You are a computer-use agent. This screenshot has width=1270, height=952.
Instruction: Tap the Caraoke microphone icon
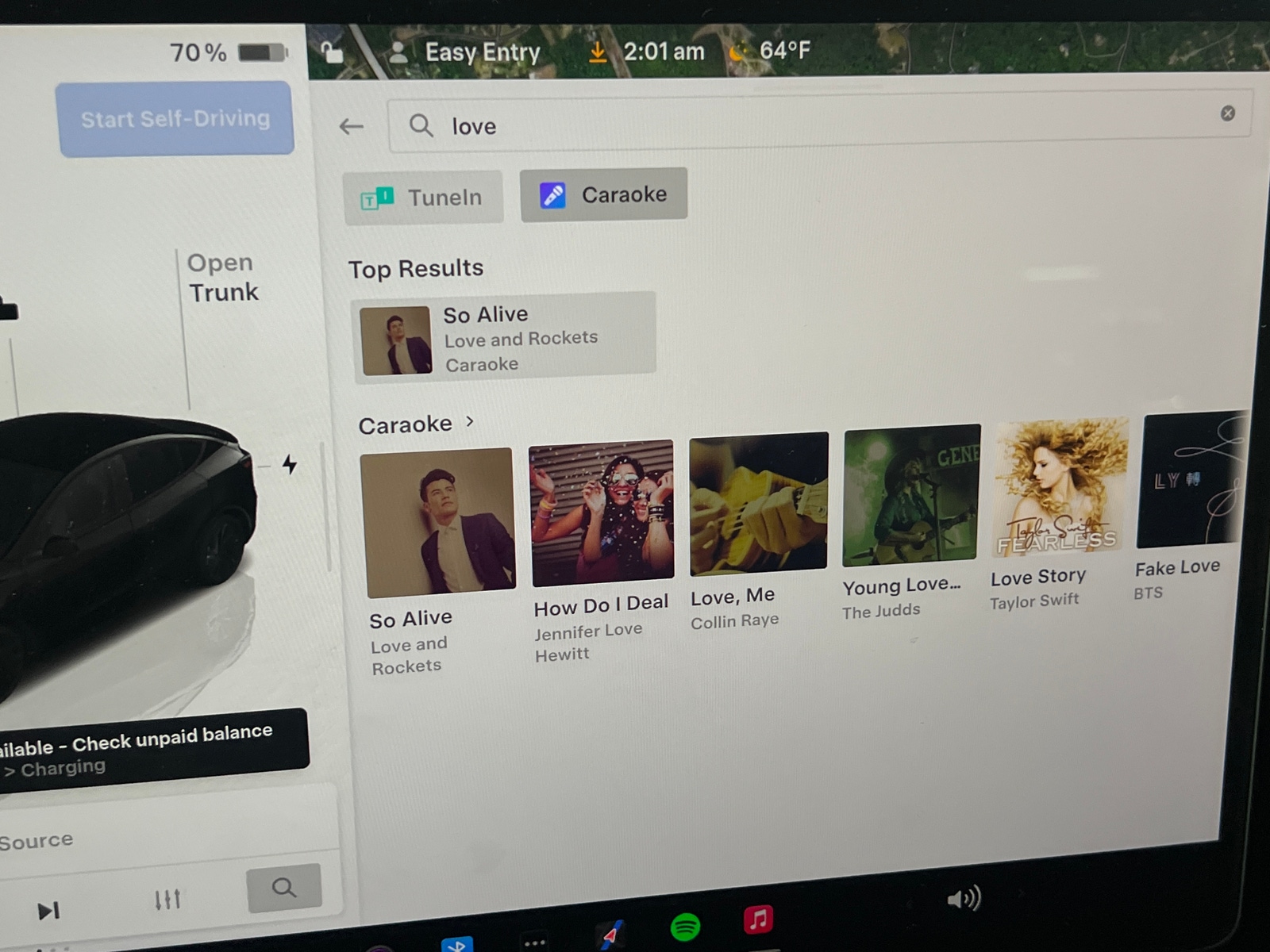coord(552,195)
